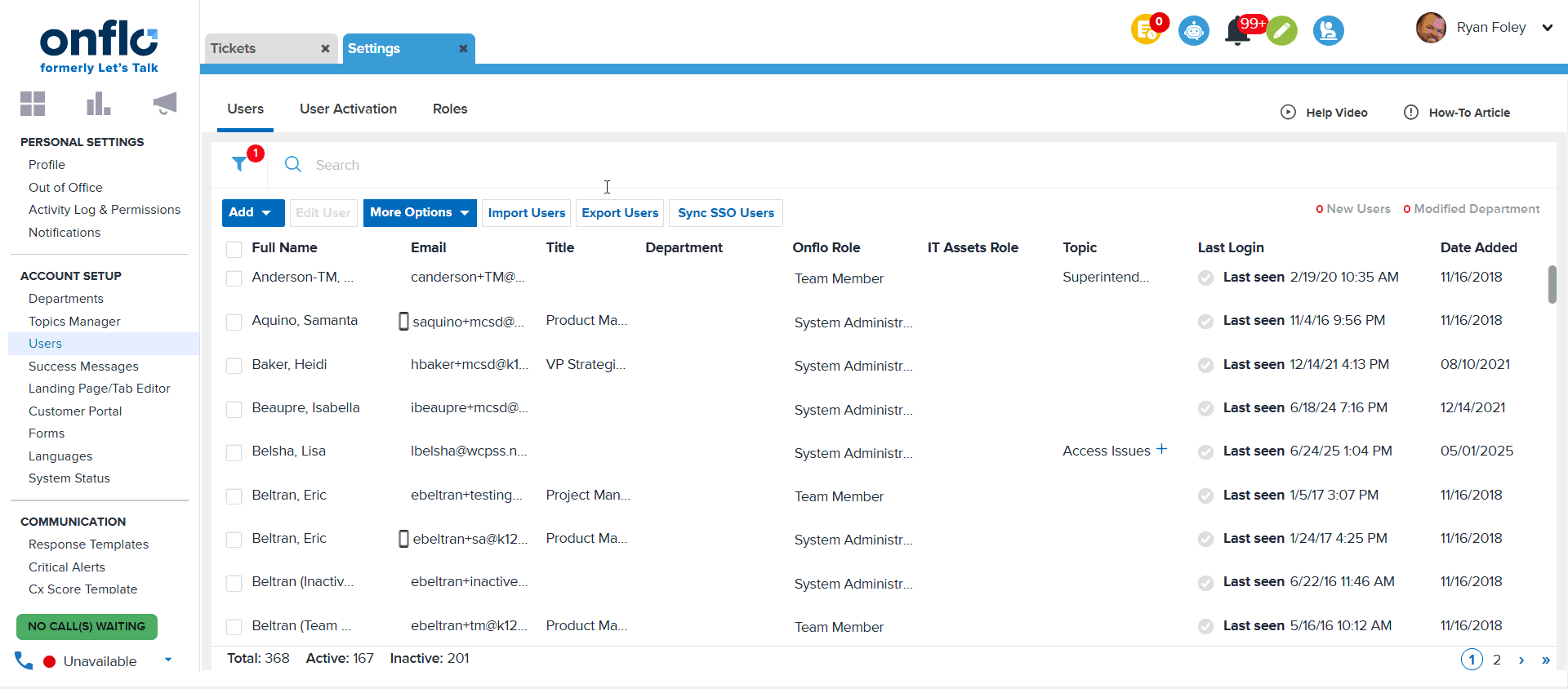Click the green pencil compose icon

tap(1282, 31)
